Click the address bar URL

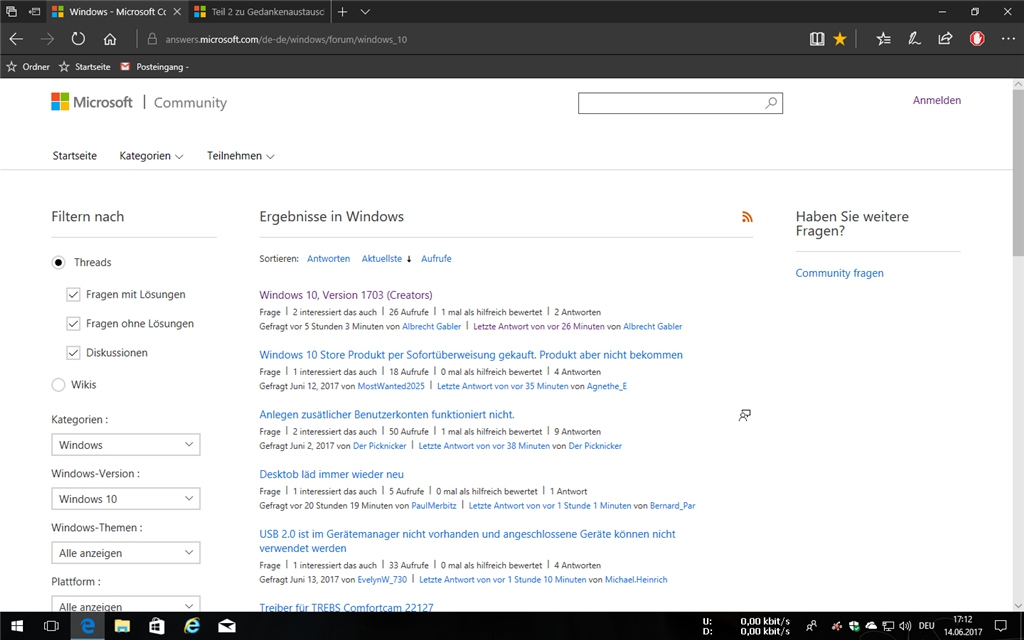[x=286, y=39]
